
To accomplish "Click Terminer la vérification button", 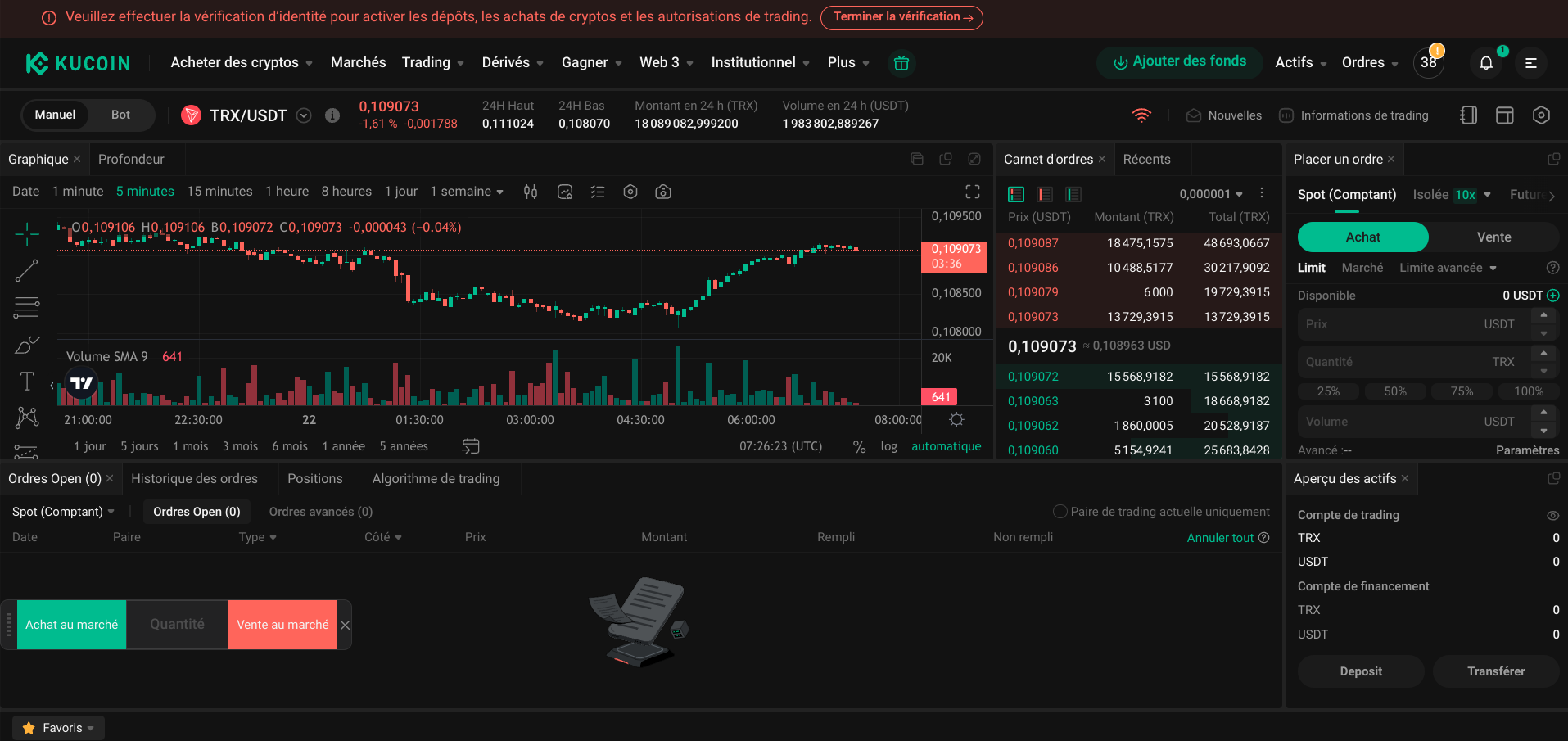I will coord(901,17).
